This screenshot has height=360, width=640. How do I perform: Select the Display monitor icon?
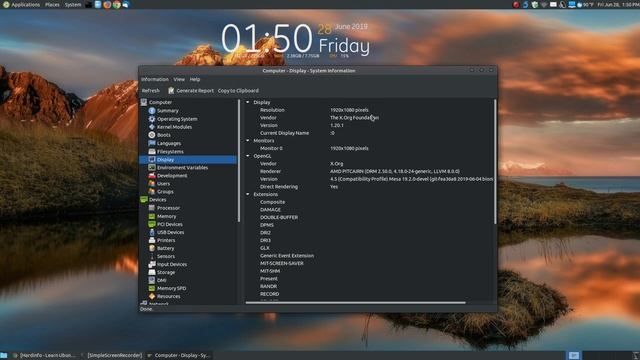tap(152, 160)
